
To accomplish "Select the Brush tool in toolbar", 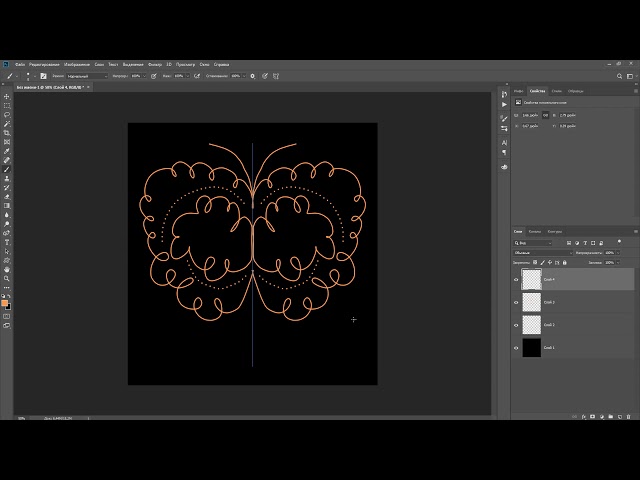I will [7, 169].
